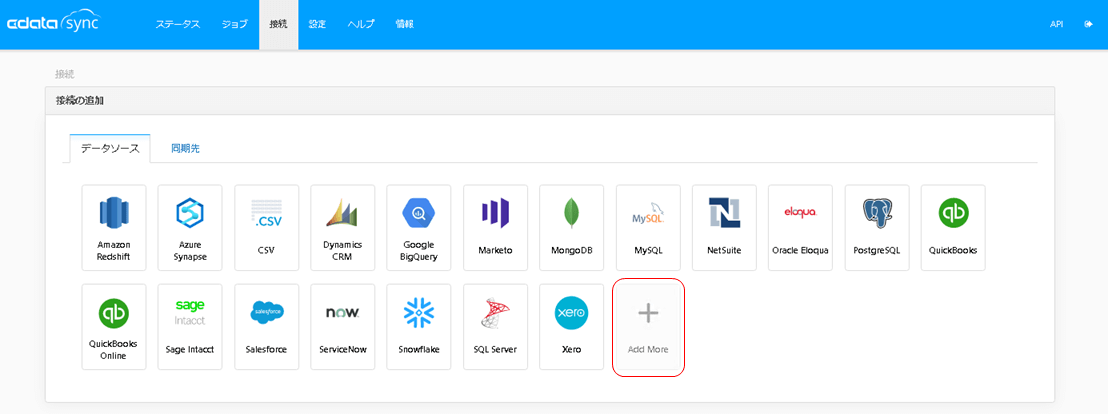Select the QuickBooks Online connector

point(114,326)
